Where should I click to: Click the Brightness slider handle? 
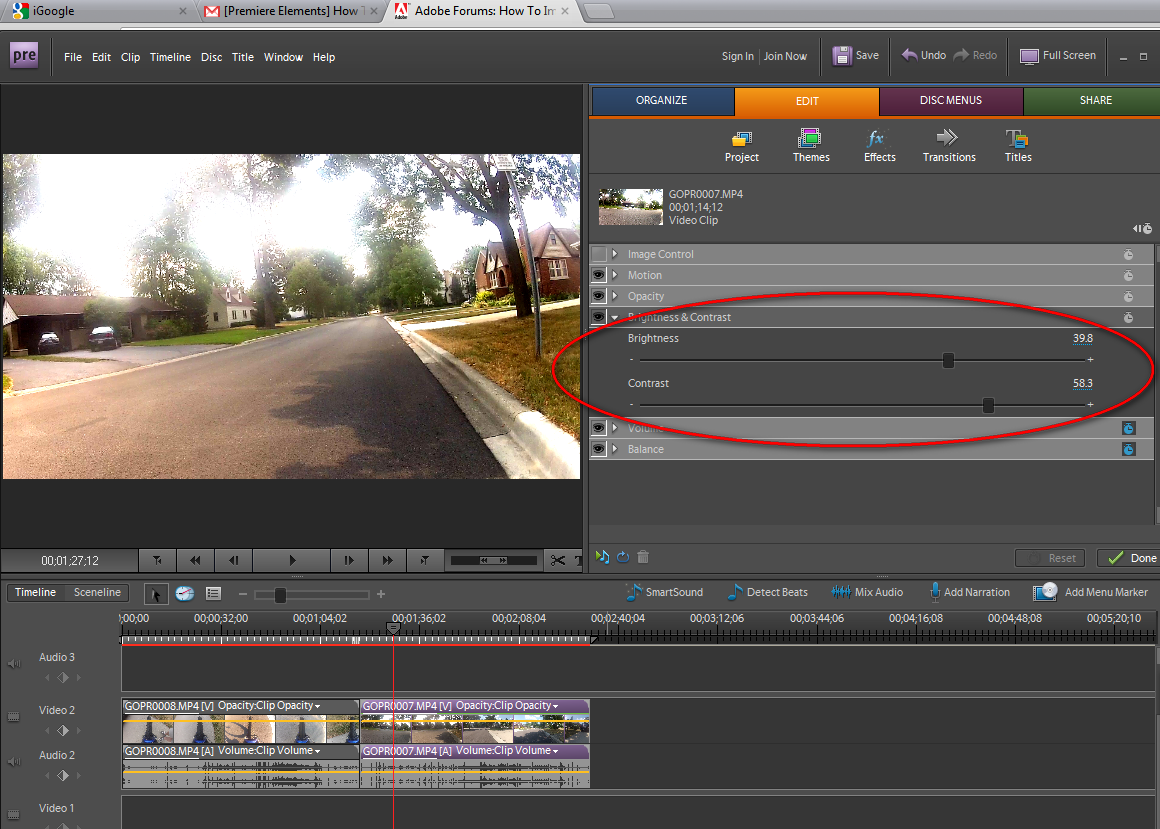pos(948,360)
